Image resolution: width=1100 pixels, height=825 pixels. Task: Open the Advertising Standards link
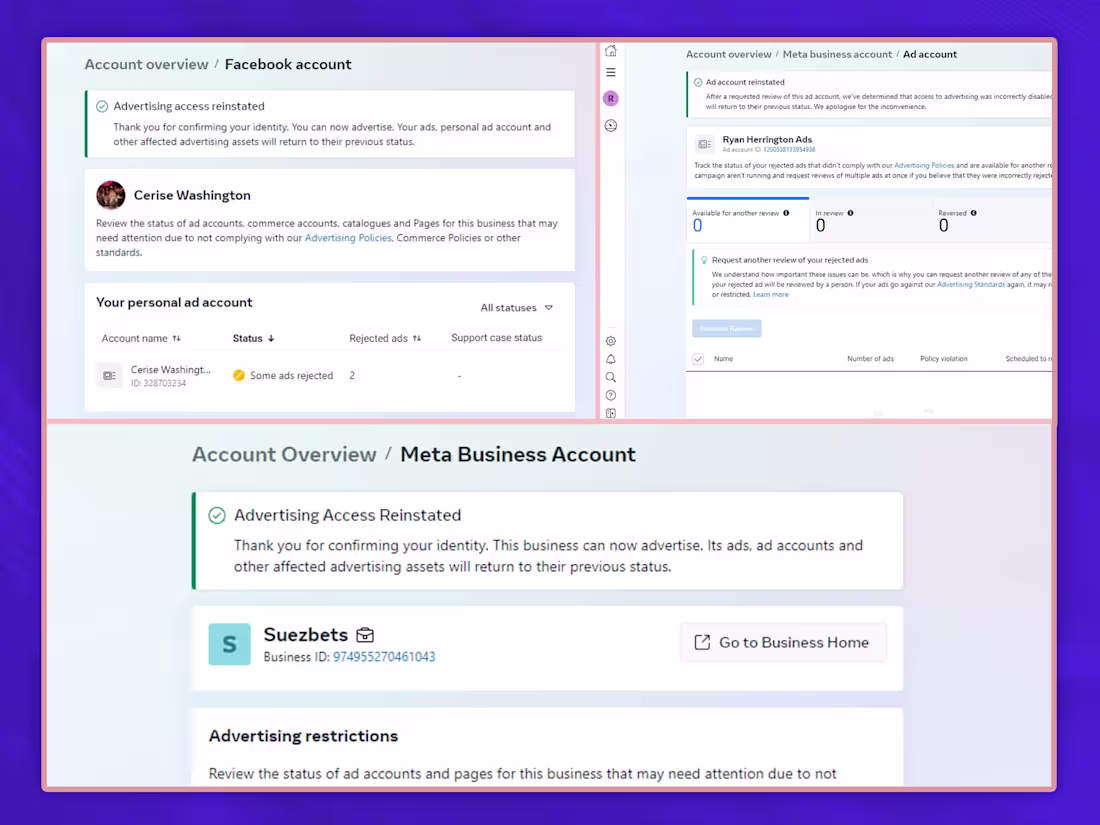pyautogui.click(x=971, y=285)
